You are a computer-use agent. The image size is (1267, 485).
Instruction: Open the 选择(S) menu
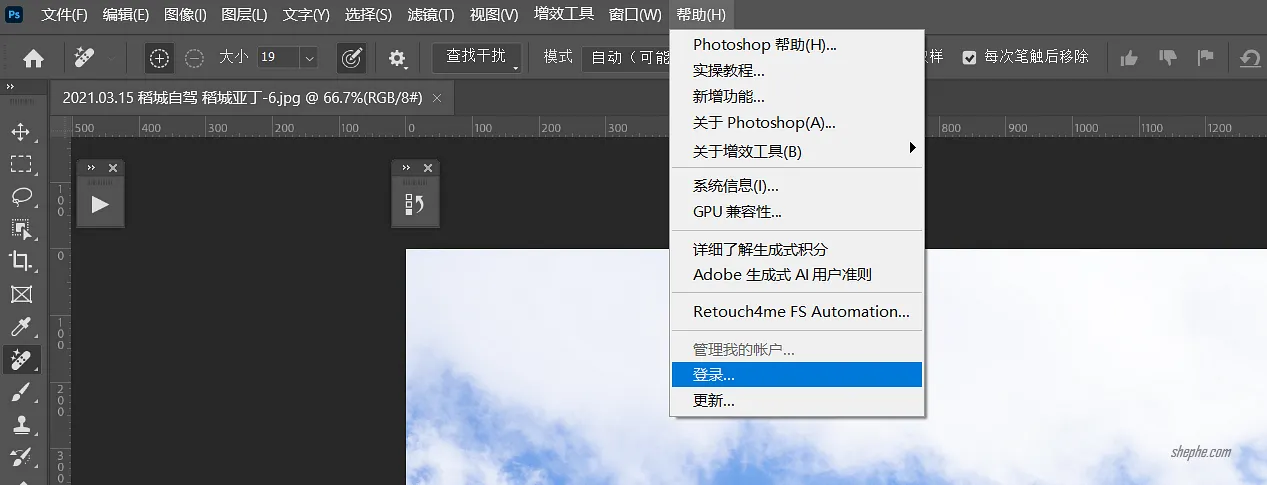click(x=368, y=14)
